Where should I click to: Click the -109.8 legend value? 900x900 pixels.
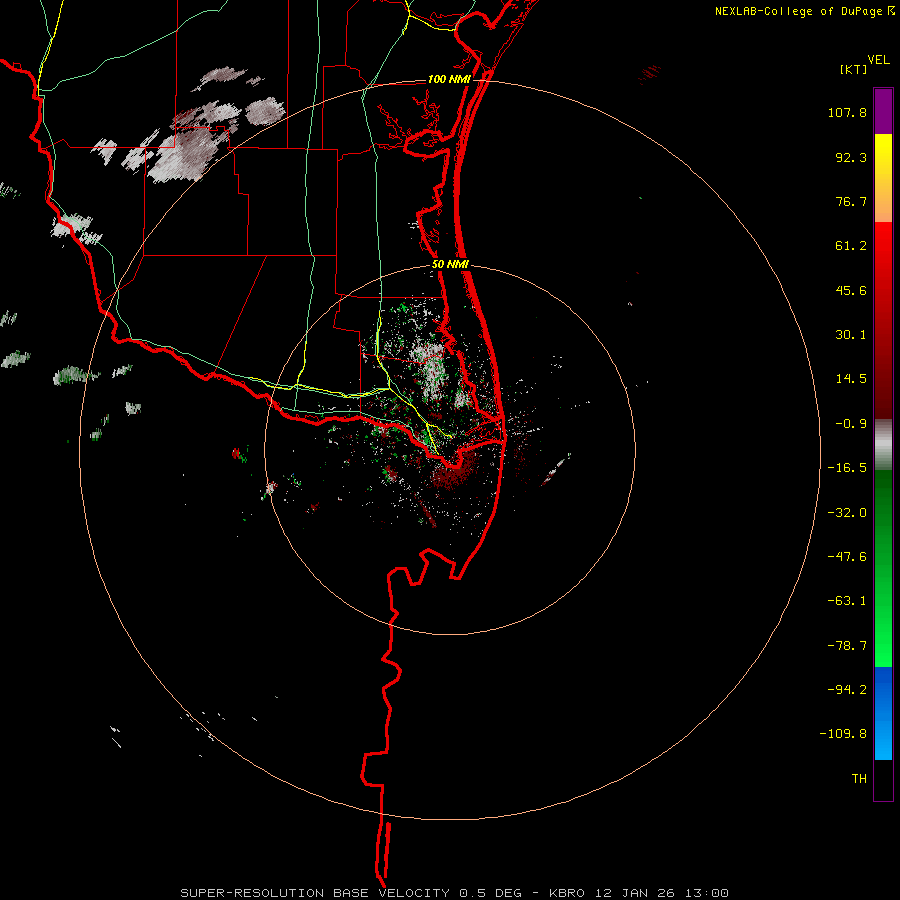coord(844,734)
